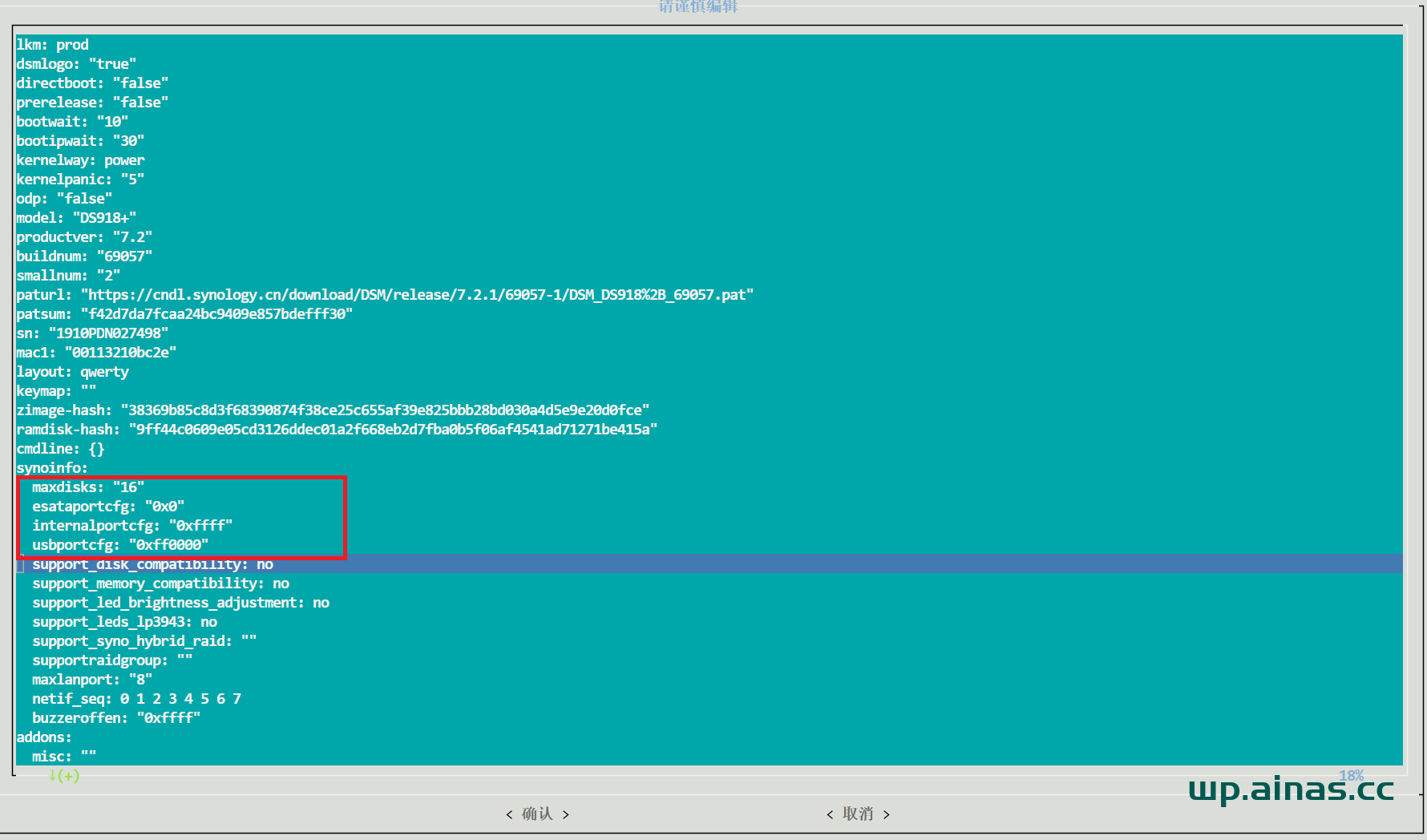Screen dimensions: 1427x840
Task: Select the esataportcfg value line
Action: pyautogui.click(x=108, y=507)
